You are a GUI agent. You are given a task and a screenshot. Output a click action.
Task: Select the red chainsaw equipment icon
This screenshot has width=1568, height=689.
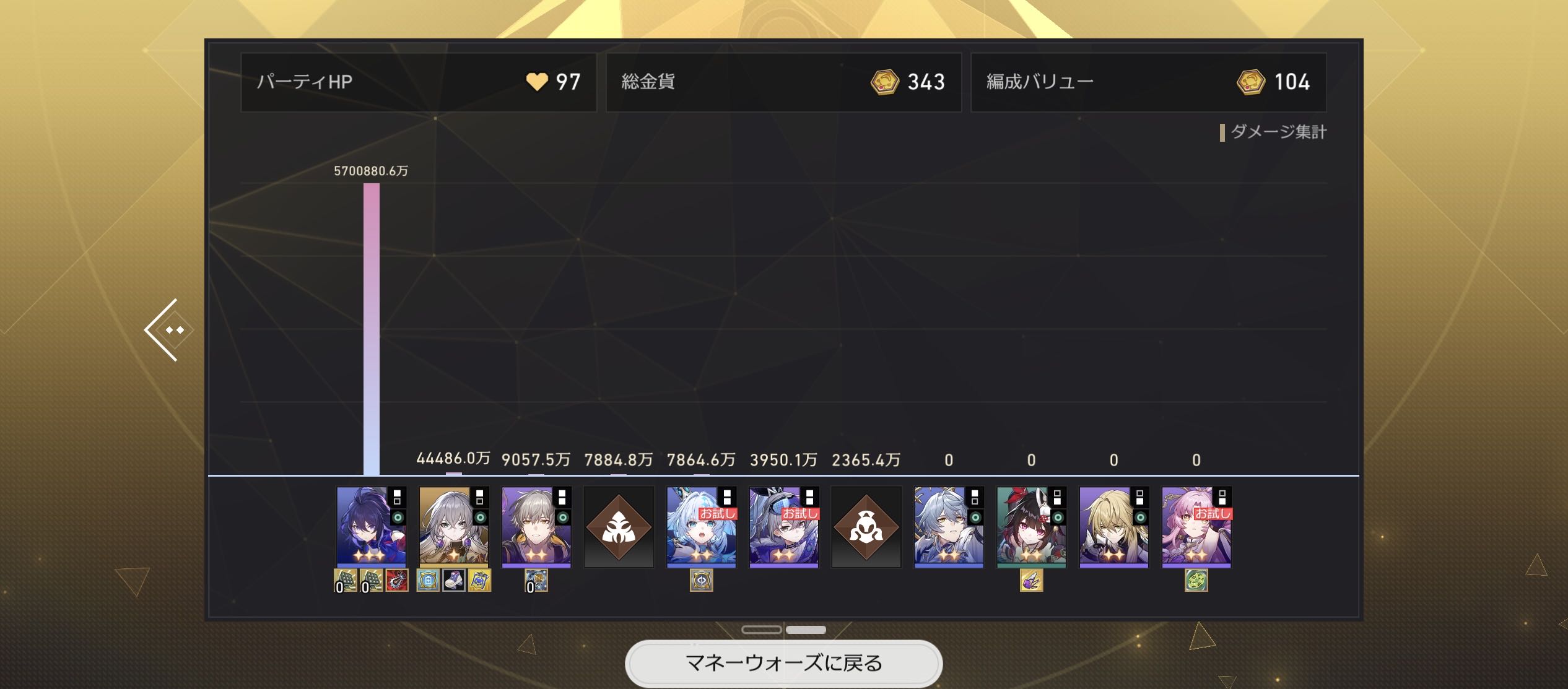pyautogui.click(x=397, y=581)
